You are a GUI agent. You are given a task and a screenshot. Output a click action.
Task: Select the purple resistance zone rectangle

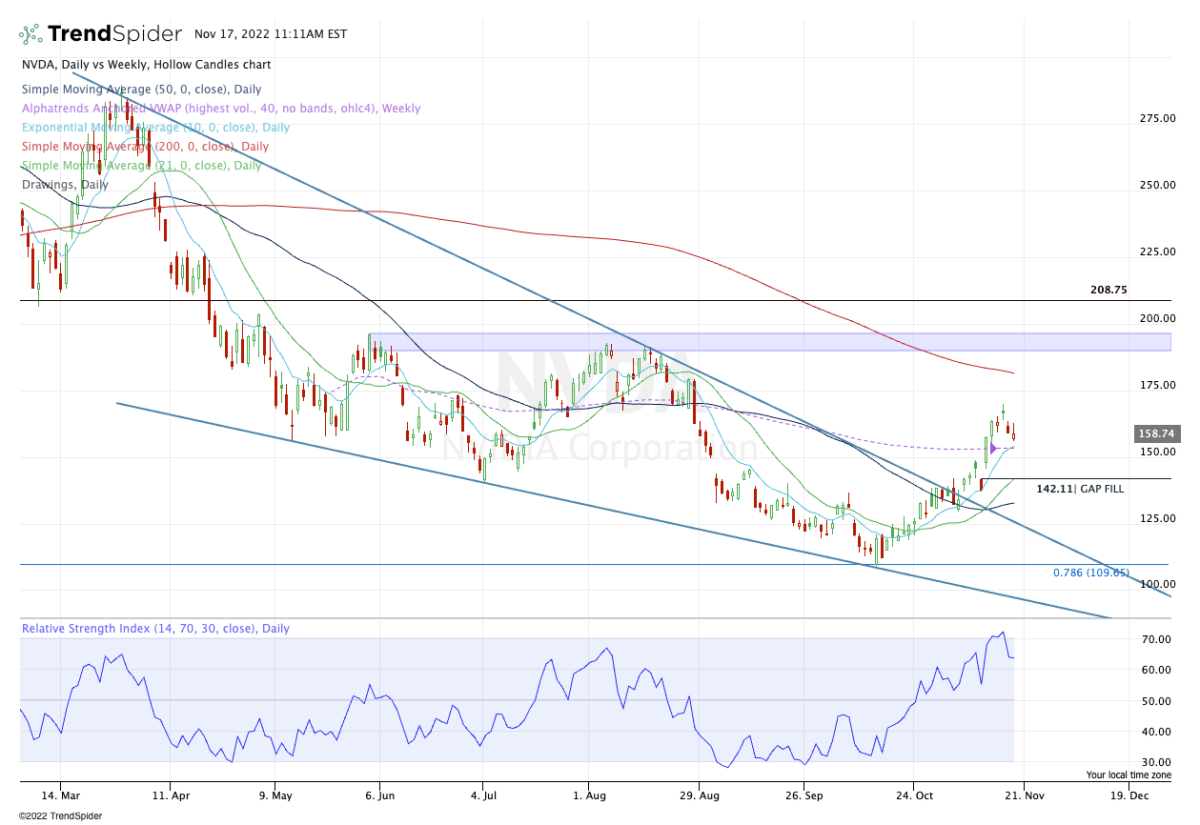(769, 342)
